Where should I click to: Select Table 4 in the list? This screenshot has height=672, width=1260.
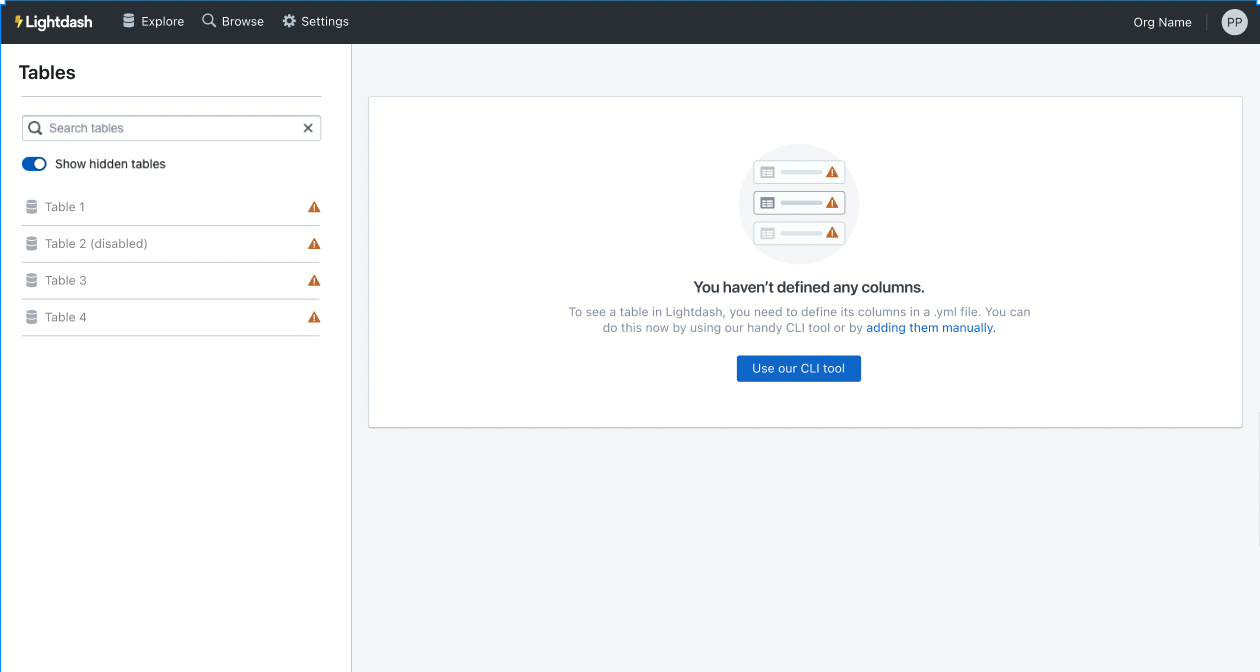point(171,317)
